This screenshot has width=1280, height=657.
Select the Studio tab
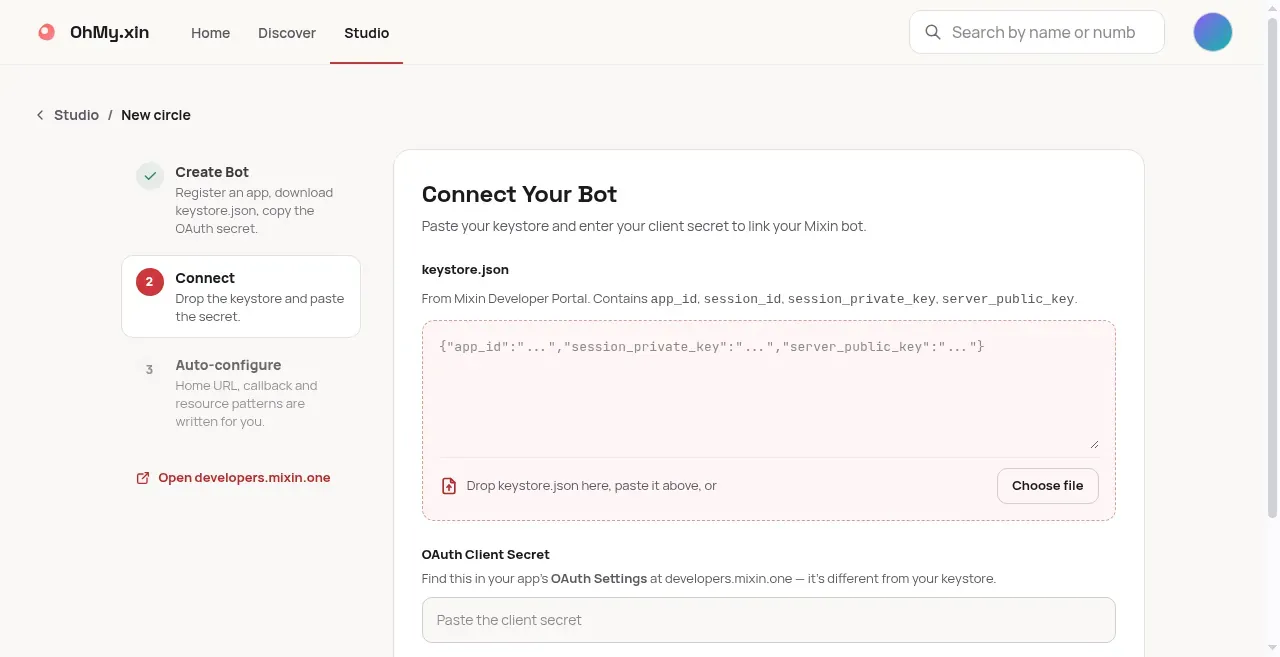(x=367, y=33)
